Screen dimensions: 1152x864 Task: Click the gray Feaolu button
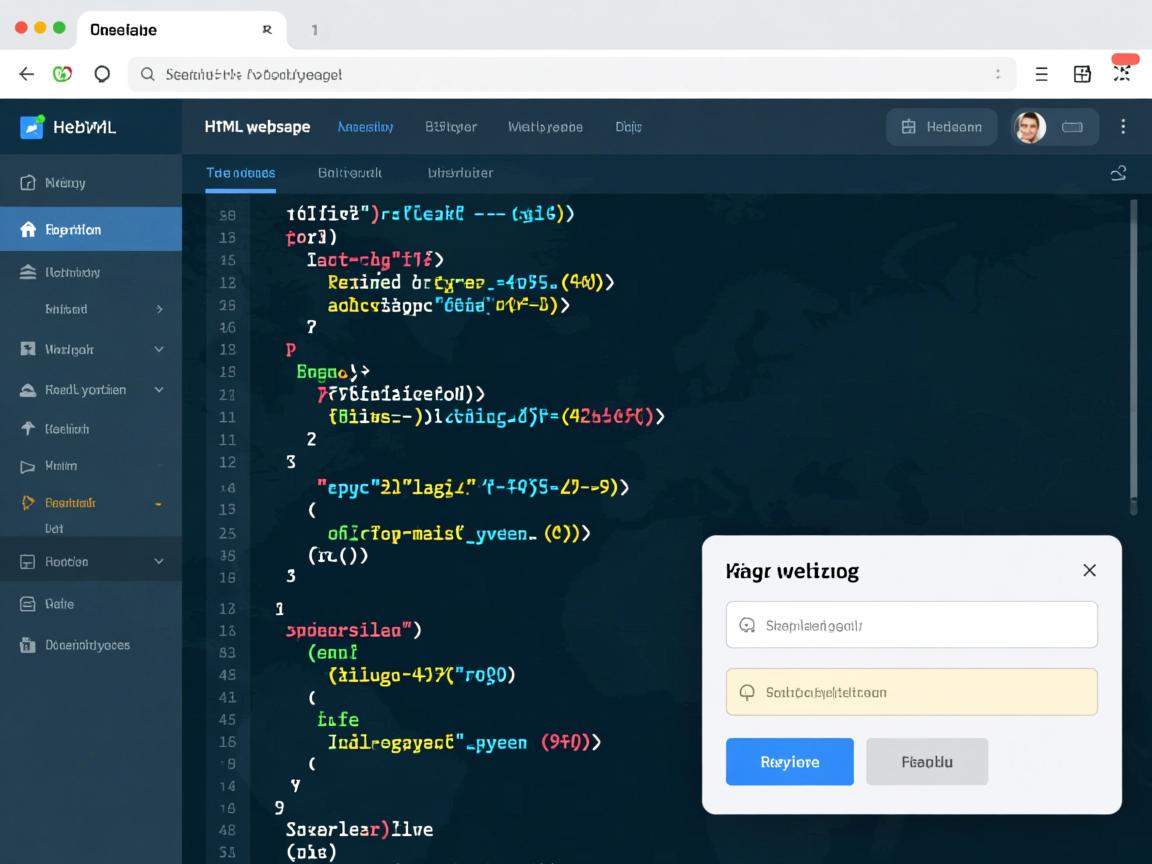coord(926,762)
